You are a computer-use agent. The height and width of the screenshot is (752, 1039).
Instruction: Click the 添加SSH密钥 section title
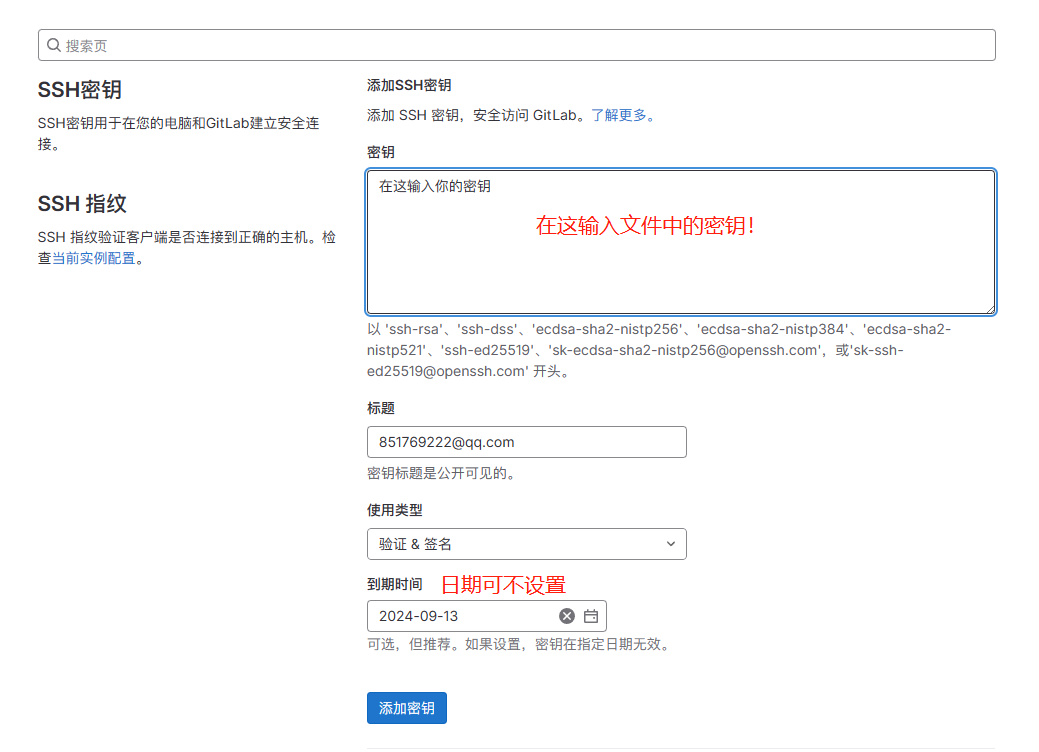pos(409,85)
